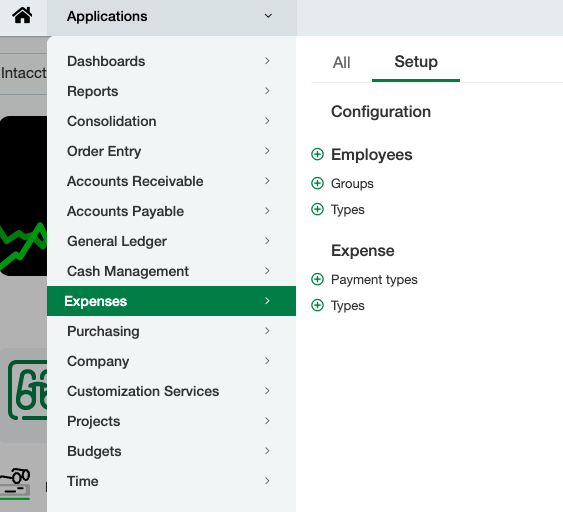Expand Dashboards submenu chevron
Image resolution: width=563 pixels, height=512 pixels.
click(267, 61)
